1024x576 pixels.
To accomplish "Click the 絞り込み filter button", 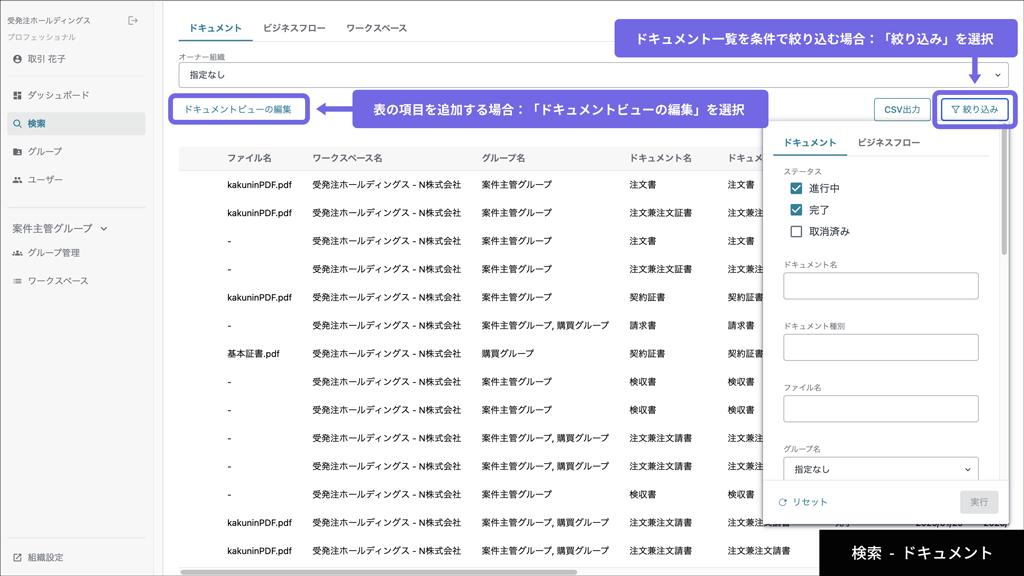I will point(974,110).
